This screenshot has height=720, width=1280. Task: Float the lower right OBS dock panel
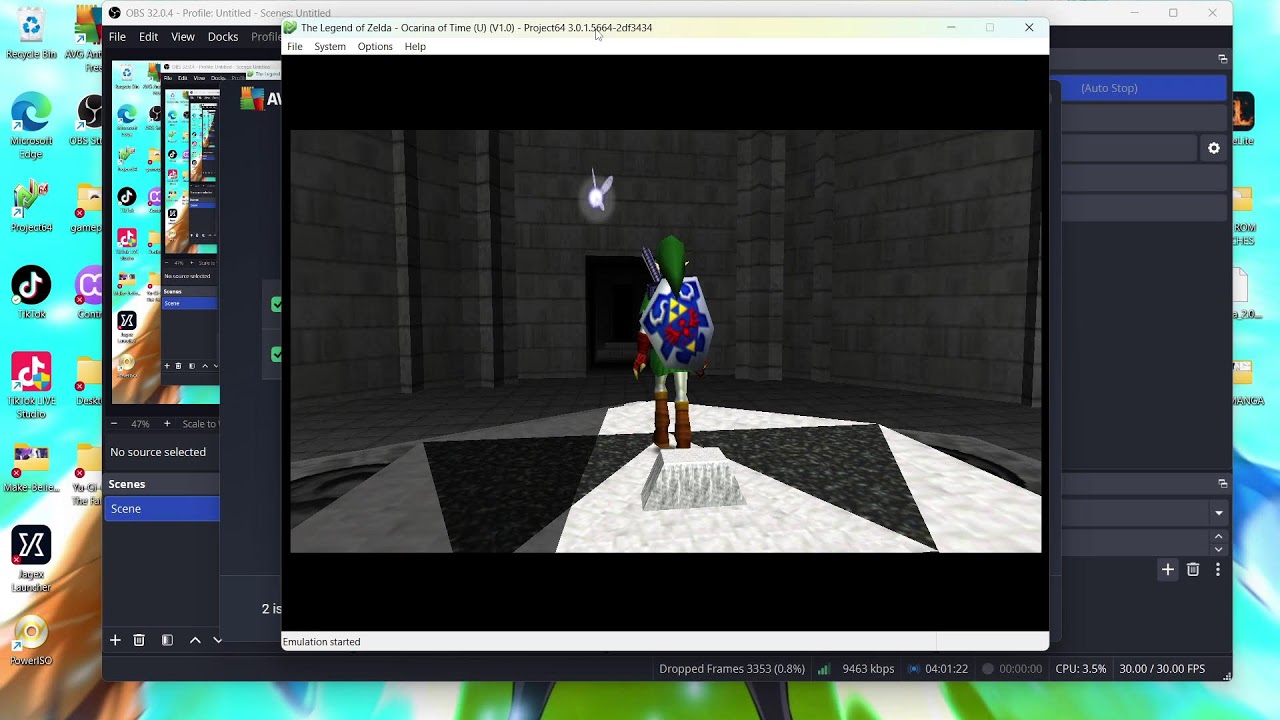click(x=1222, y=483)
